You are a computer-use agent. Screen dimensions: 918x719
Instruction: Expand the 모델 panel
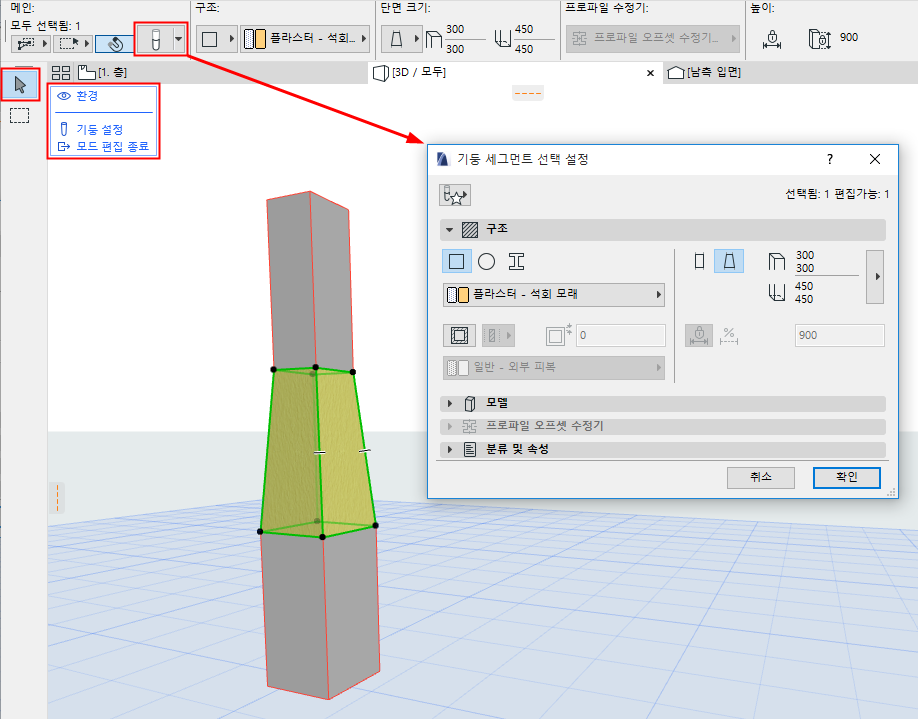[450, 403]
